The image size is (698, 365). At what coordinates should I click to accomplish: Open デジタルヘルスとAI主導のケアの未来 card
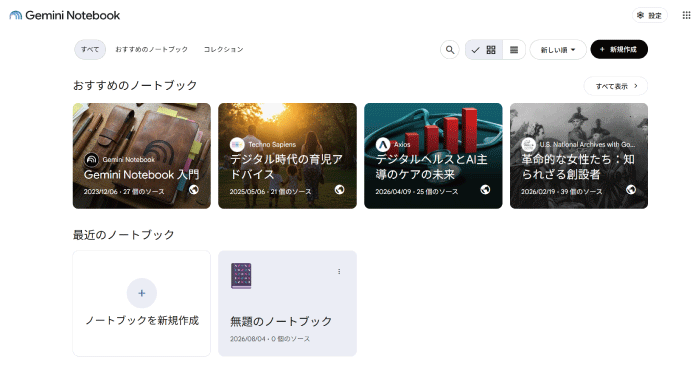pos(433,156)
